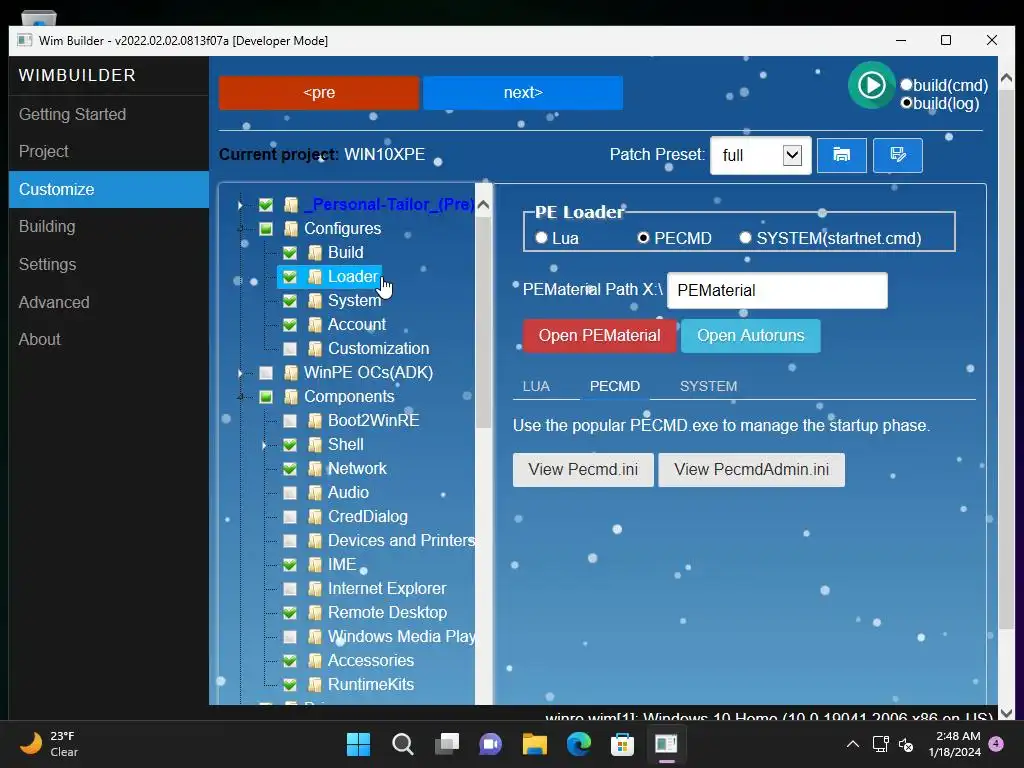Open Task View in taskbar

[x=447, y=744]
